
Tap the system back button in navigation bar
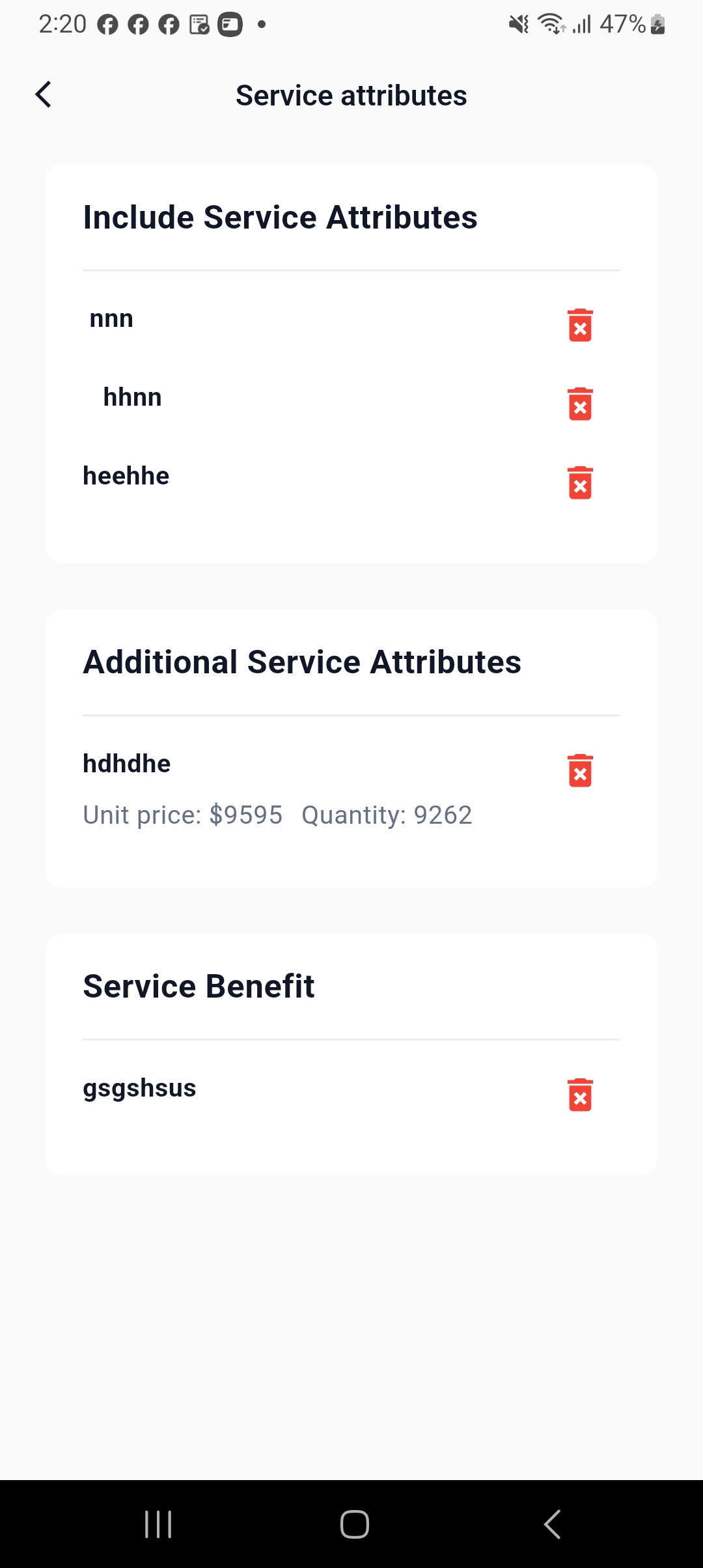click(x=552, y=1524)
